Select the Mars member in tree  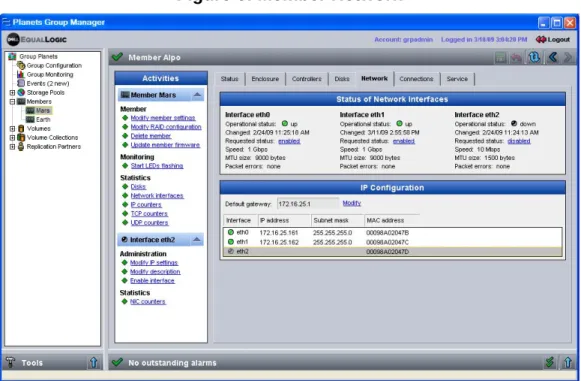(43, 110)
